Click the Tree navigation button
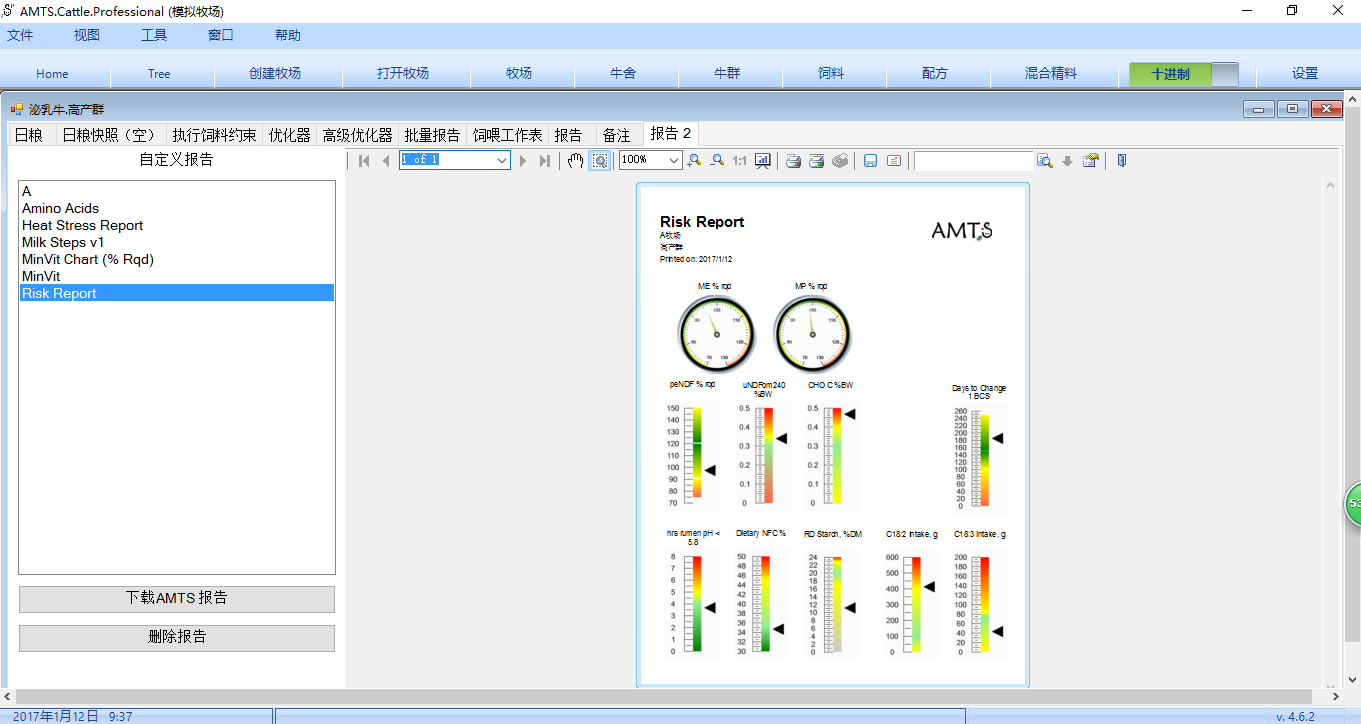This screenshot has height=724, width=1361. [x=159, y=74]
